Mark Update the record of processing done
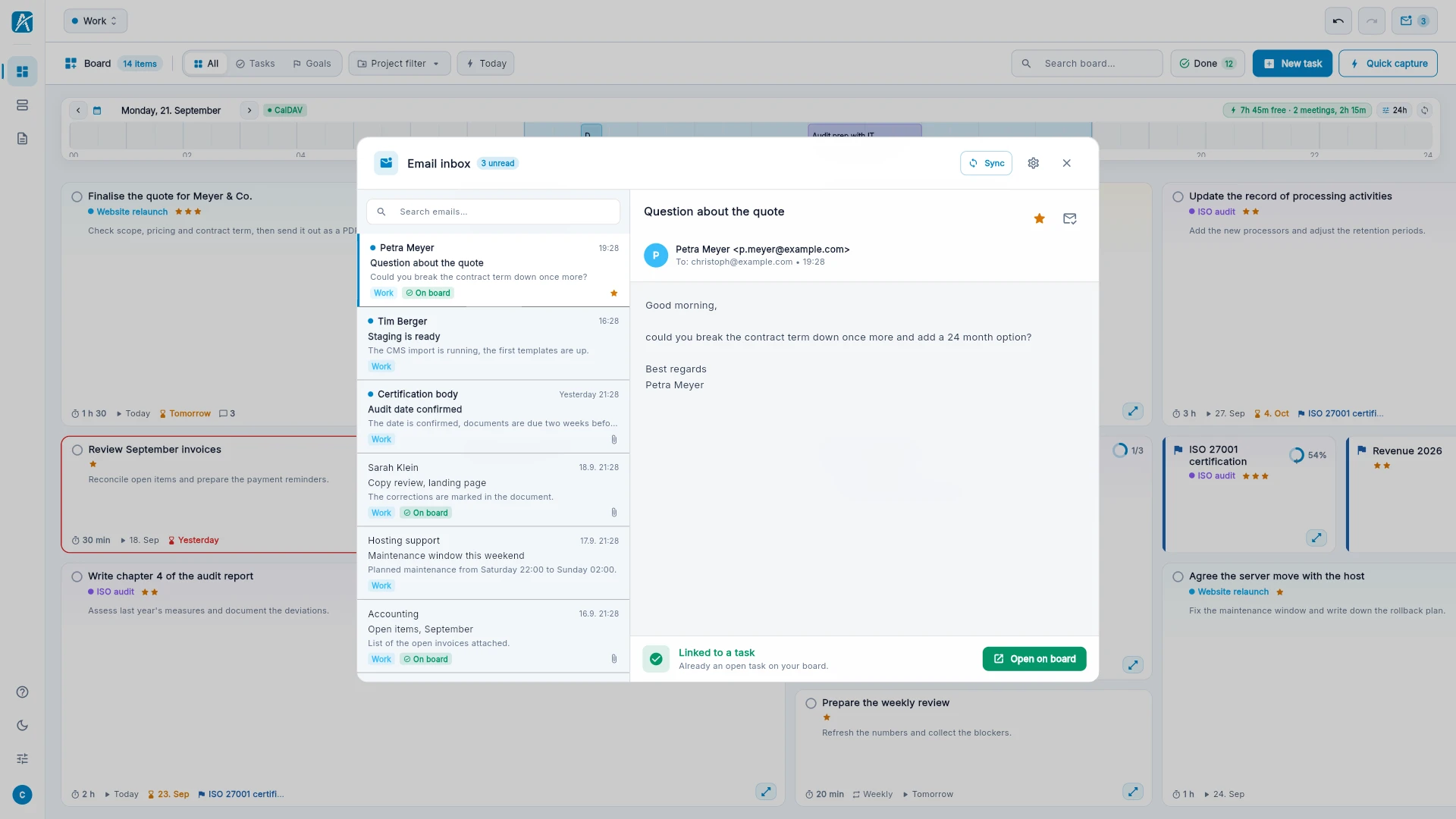The image size is (1456, 819). [x=1178, y=196]
